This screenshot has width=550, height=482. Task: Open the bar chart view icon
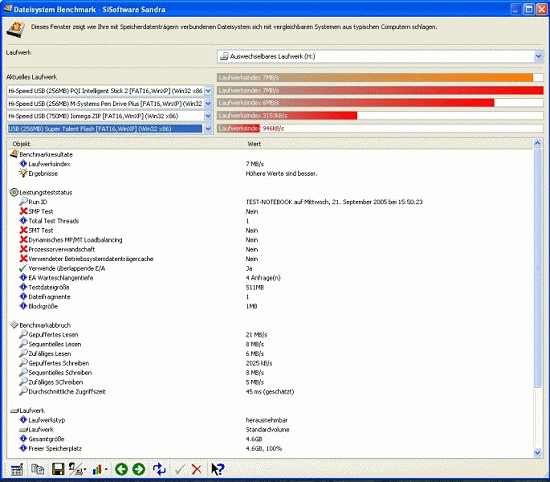pos(99,469)
